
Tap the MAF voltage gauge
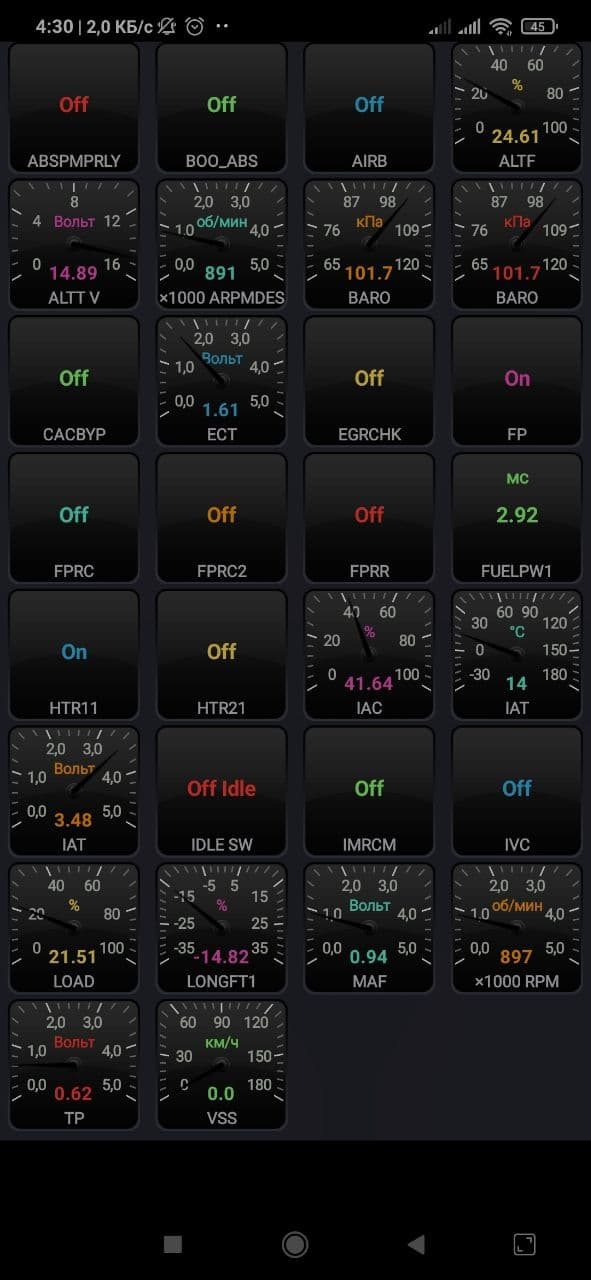tap(369, 929)
